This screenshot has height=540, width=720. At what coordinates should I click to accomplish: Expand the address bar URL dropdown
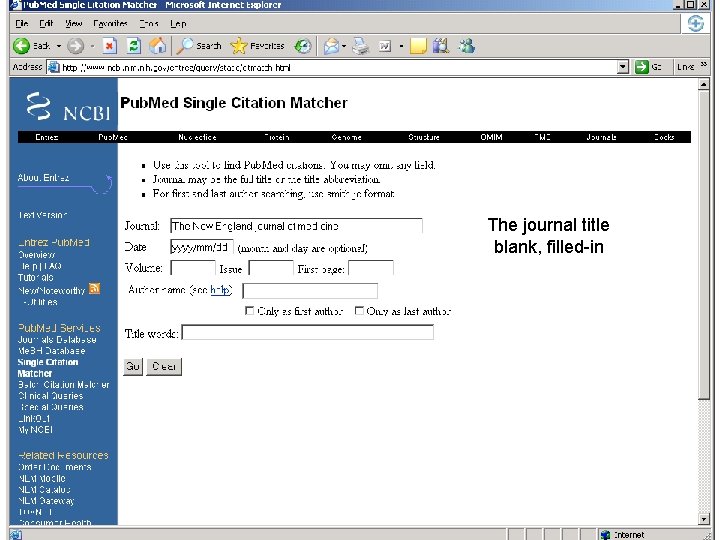[x=623, y=67]
